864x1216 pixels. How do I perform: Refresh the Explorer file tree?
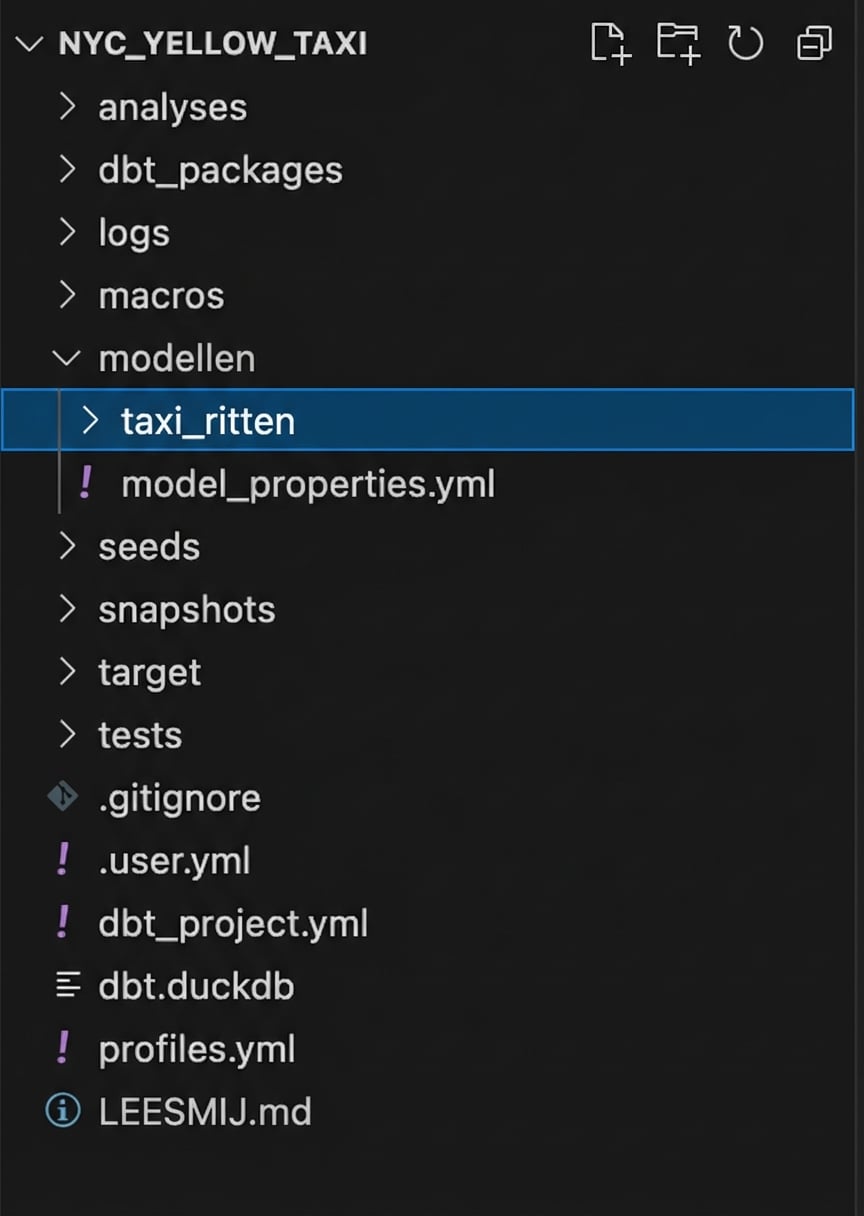745,44
